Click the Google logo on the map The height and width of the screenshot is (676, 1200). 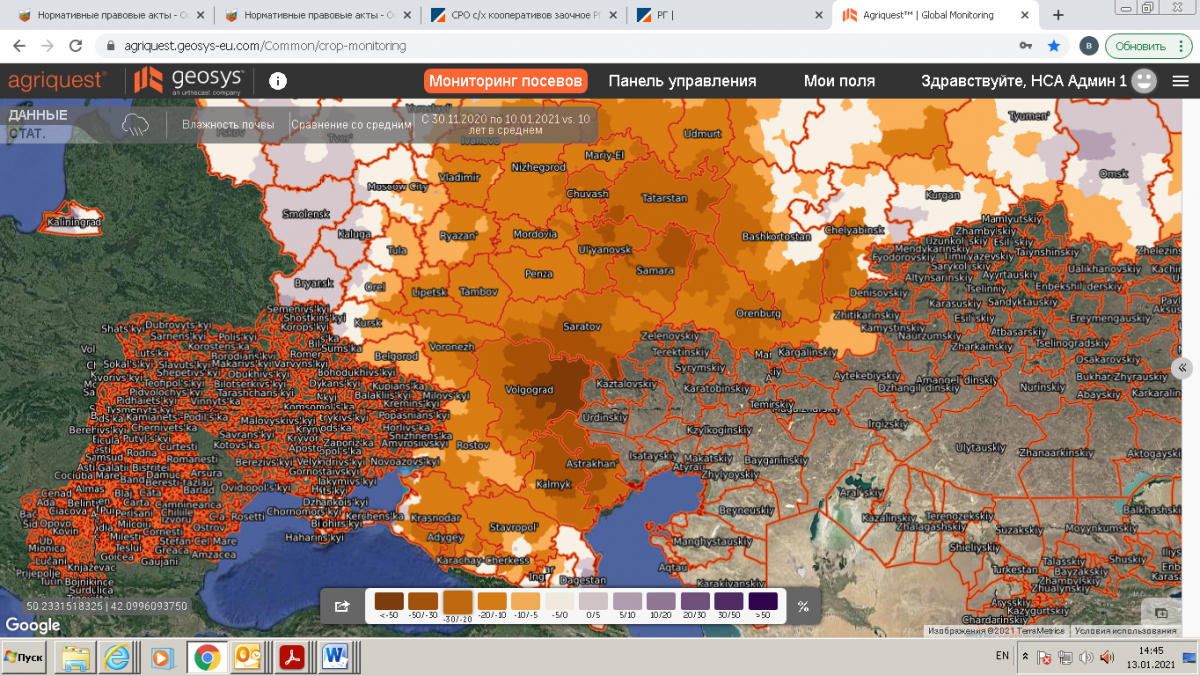click(x=33, y=625)
